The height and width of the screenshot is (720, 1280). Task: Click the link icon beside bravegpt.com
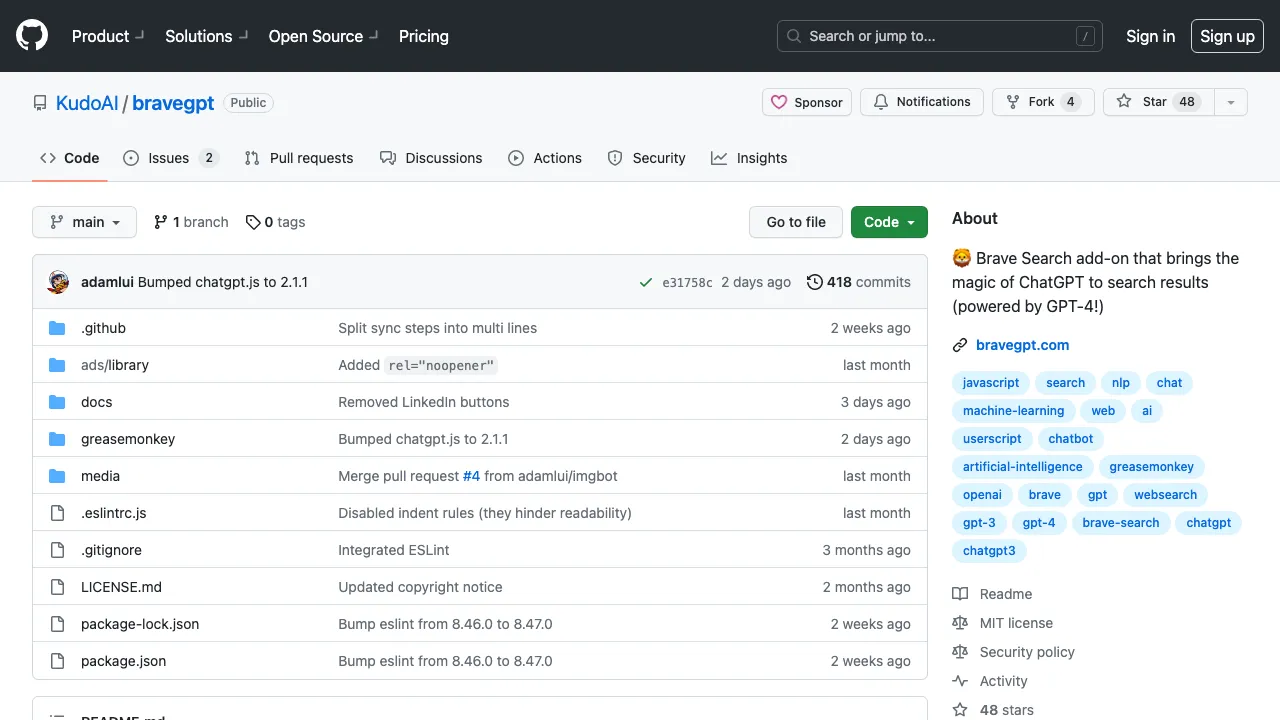[x=960, y=345]
